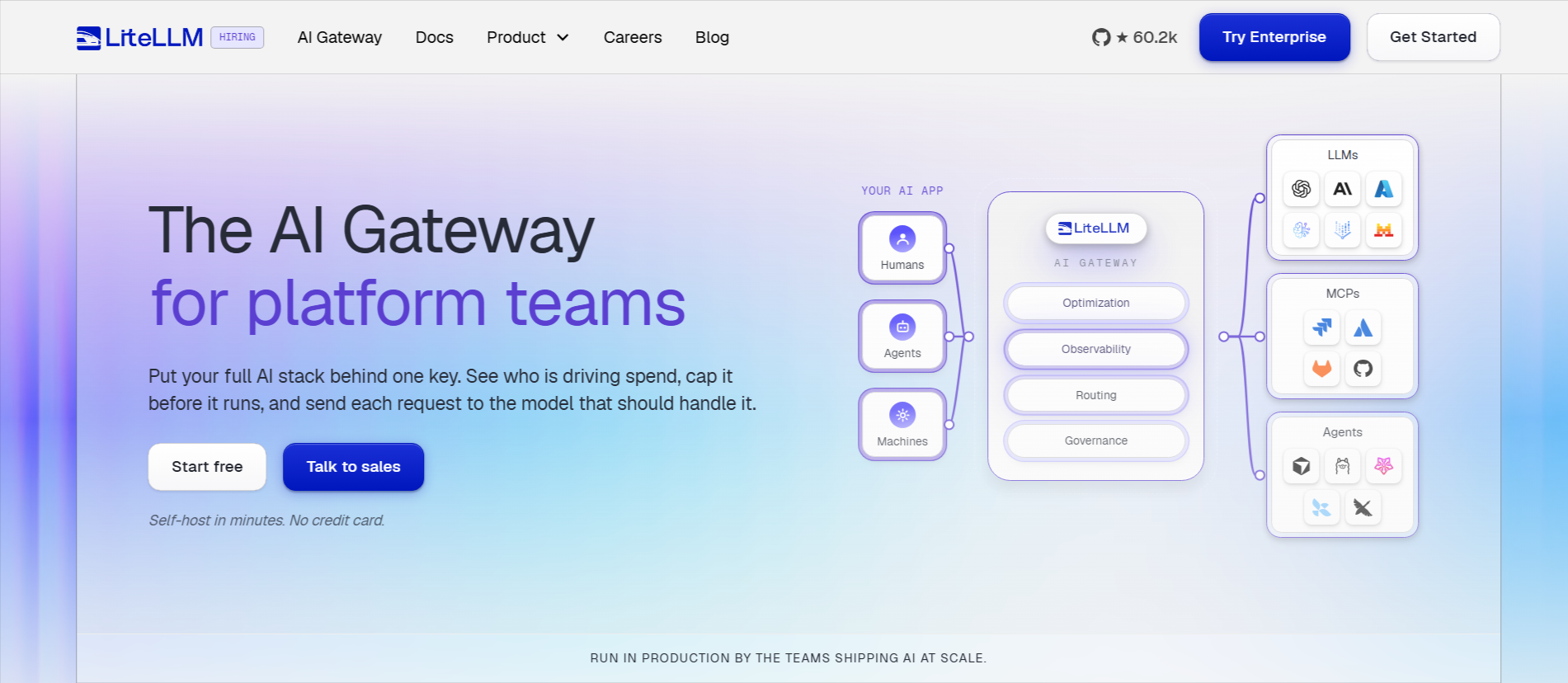Image resolution: width=1568 pixels, height=683 pixels.
Task: Click the Start free button
Action: pyautogui.click(x=207, y=467)
